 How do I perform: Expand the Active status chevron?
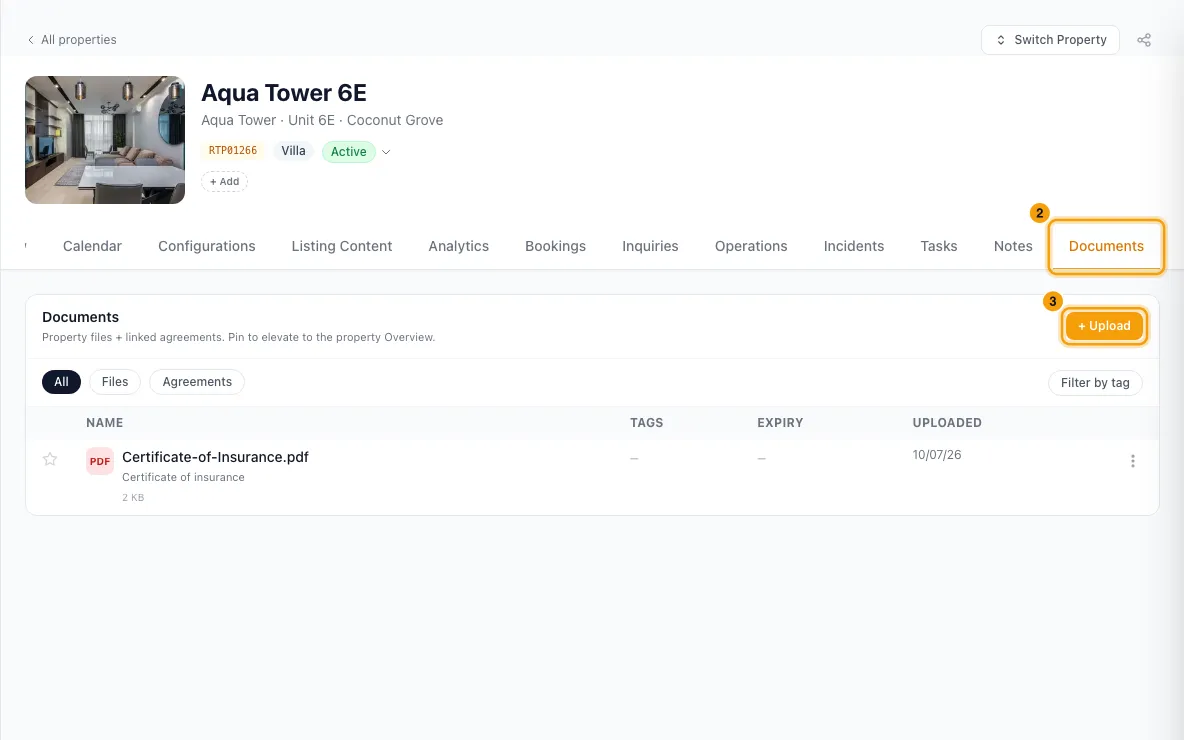click(386, 152)
